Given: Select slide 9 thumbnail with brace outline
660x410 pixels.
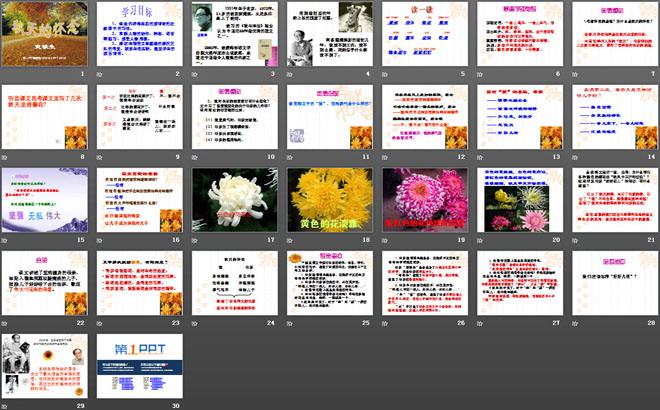Looking at the screenshot, I should point(139,119).
